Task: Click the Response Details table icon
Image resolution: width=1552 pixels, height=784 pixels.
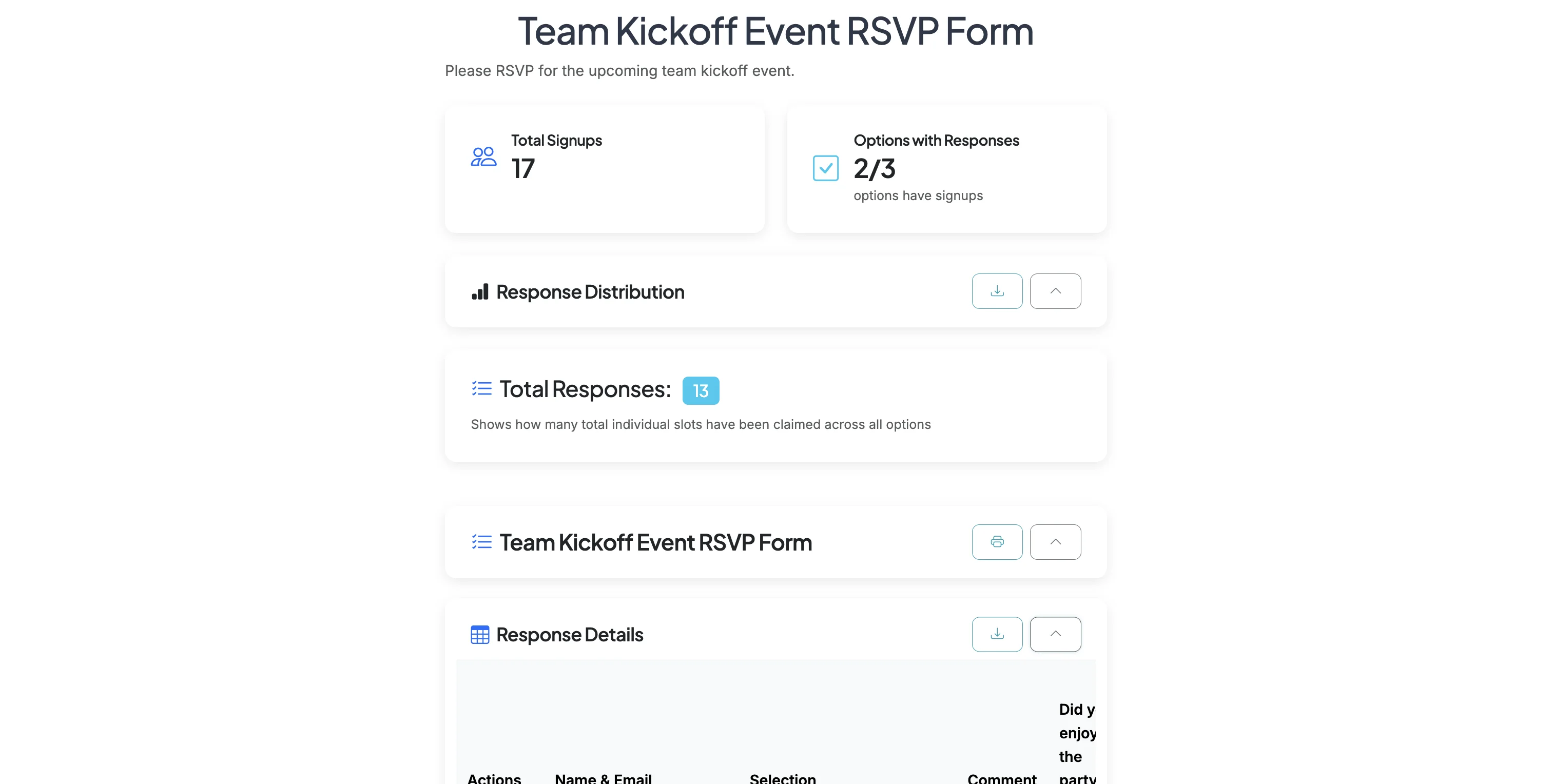Action: click(479, 635)
